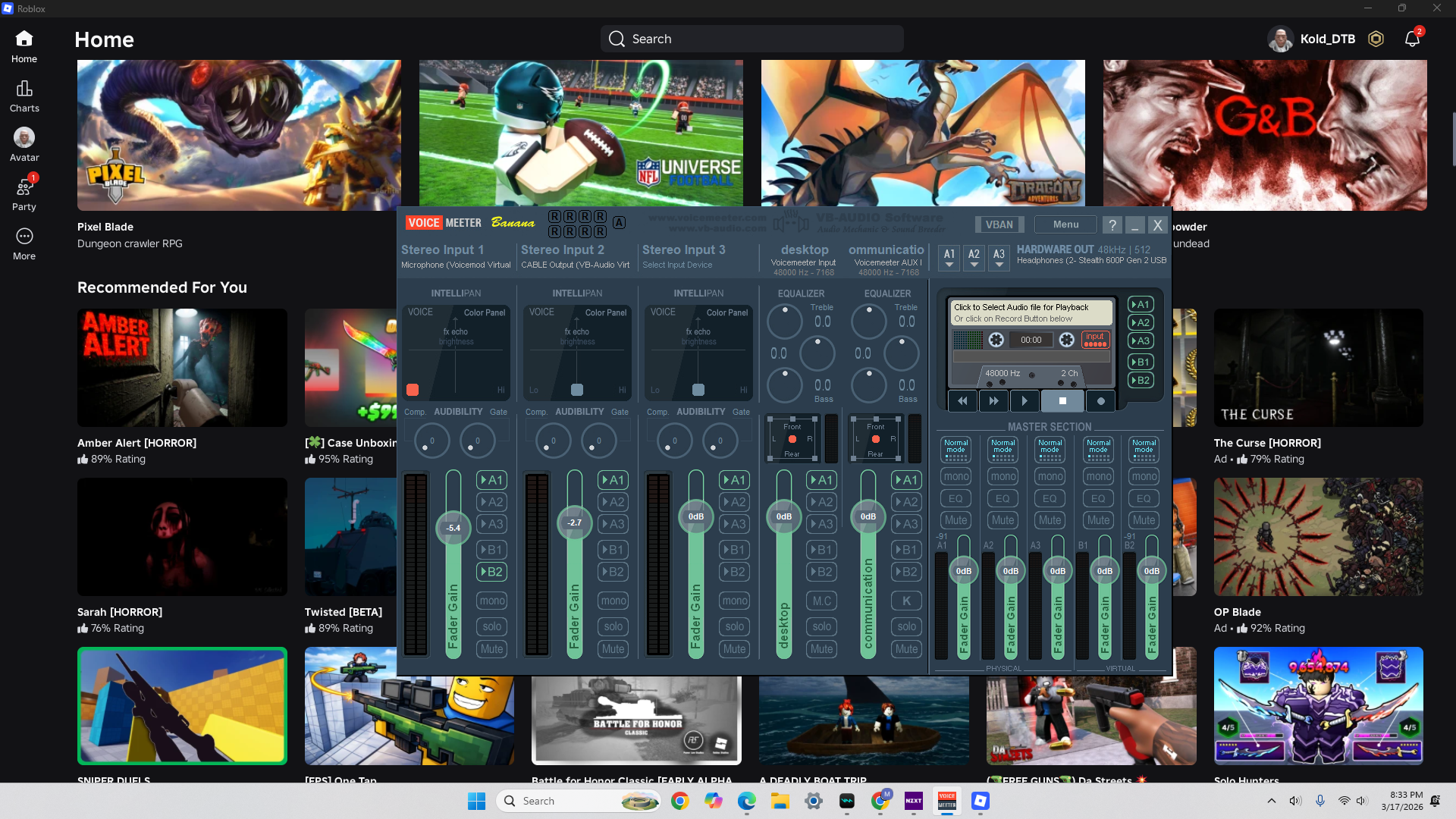Enable solo on the Stereo Input 2 strip
The image size is (1456, 819).
613,626
